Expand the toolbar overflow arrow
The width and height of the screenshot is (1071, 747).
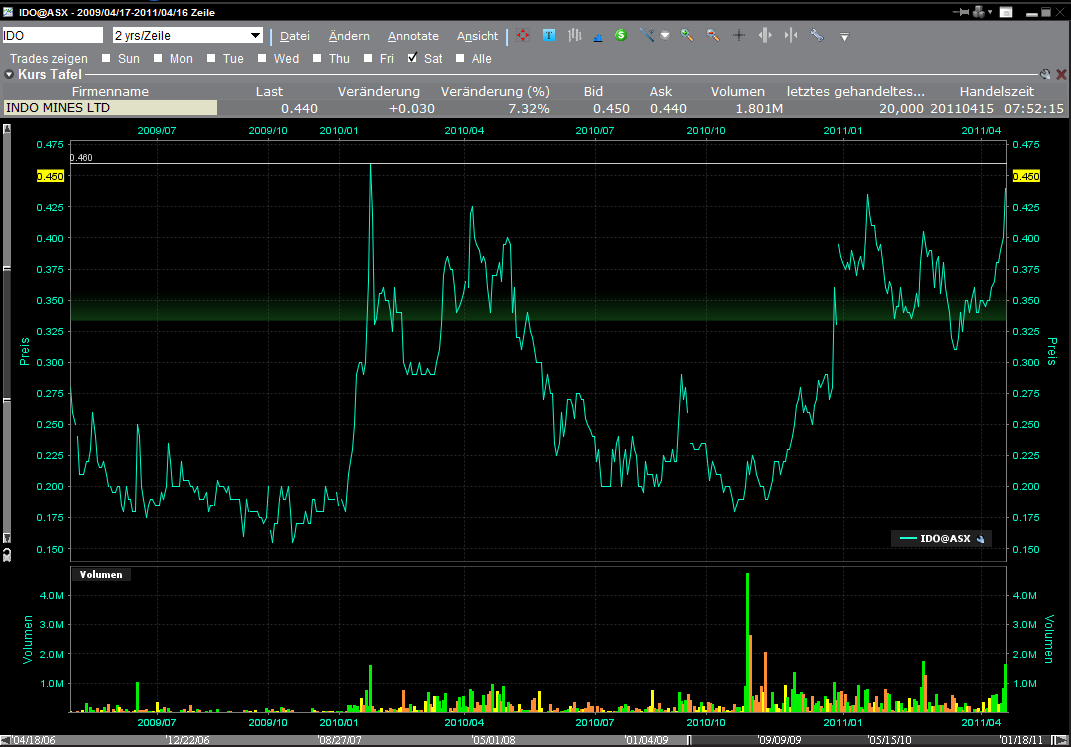tap(844, 37)
